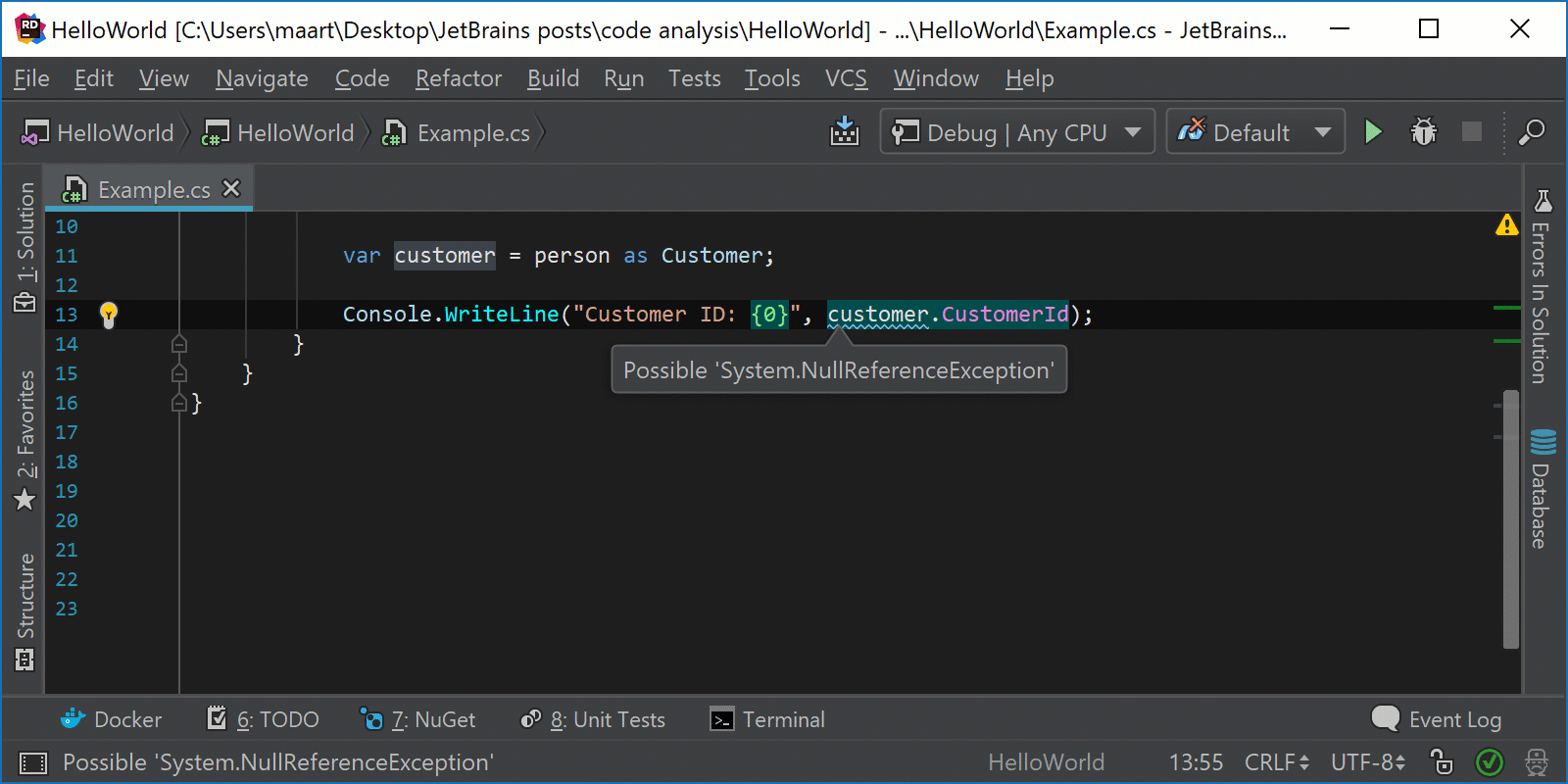
Task: Open the File menu
Action: (x=31, y=78)
